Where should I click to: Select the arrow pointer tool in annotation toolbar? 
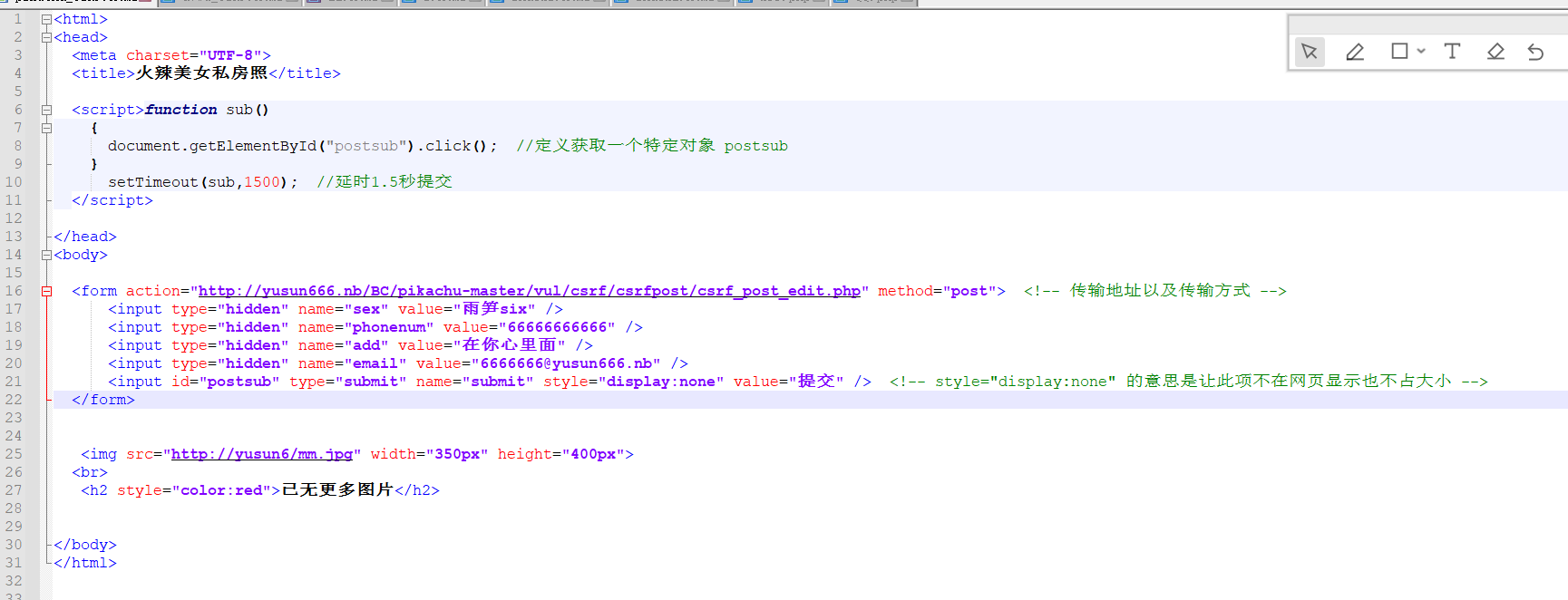coord(1309,52)
